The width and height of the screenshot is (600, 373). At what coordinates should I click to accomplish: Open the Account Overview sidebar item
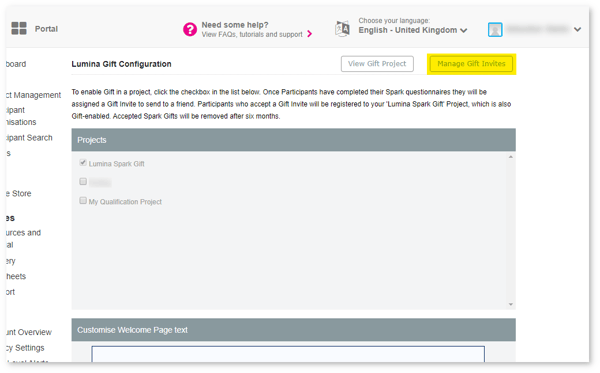[x=29, y=332]
